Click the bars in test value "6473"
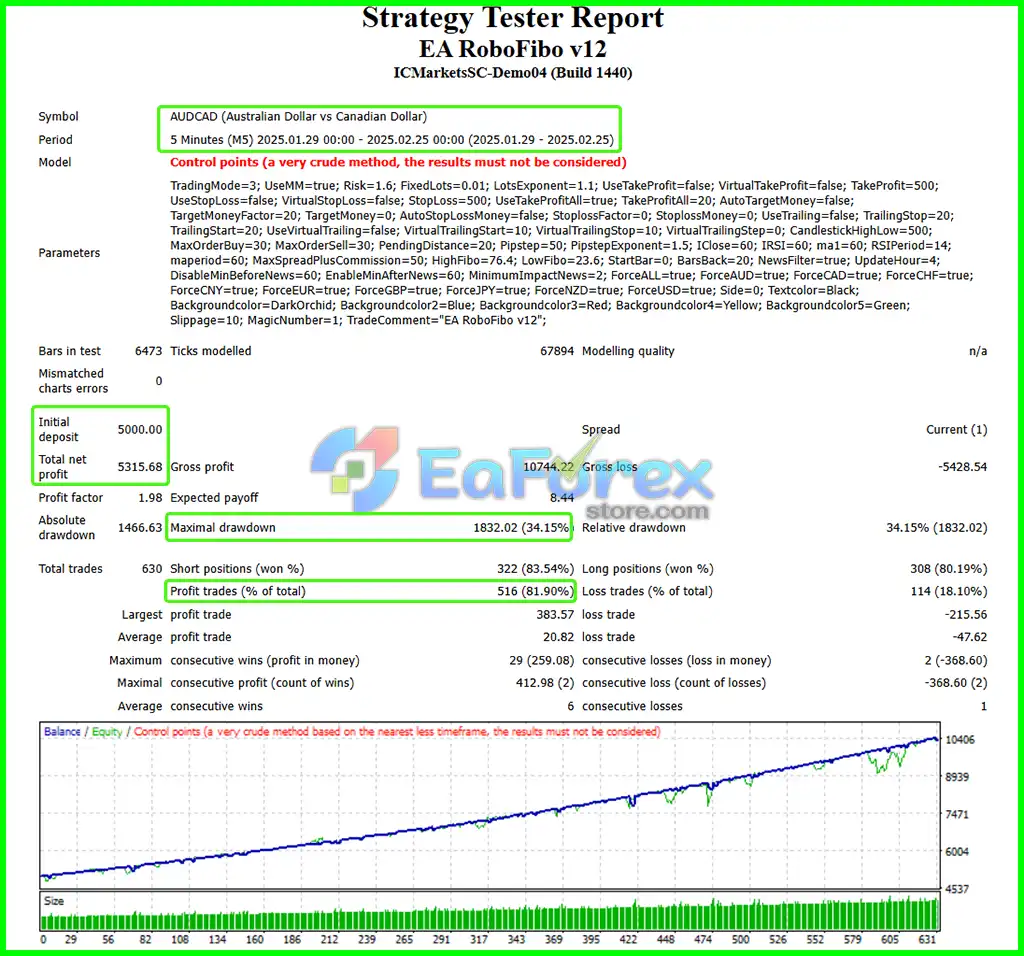Viewport: 1024px width, 956px height. [x=148, y=351]
